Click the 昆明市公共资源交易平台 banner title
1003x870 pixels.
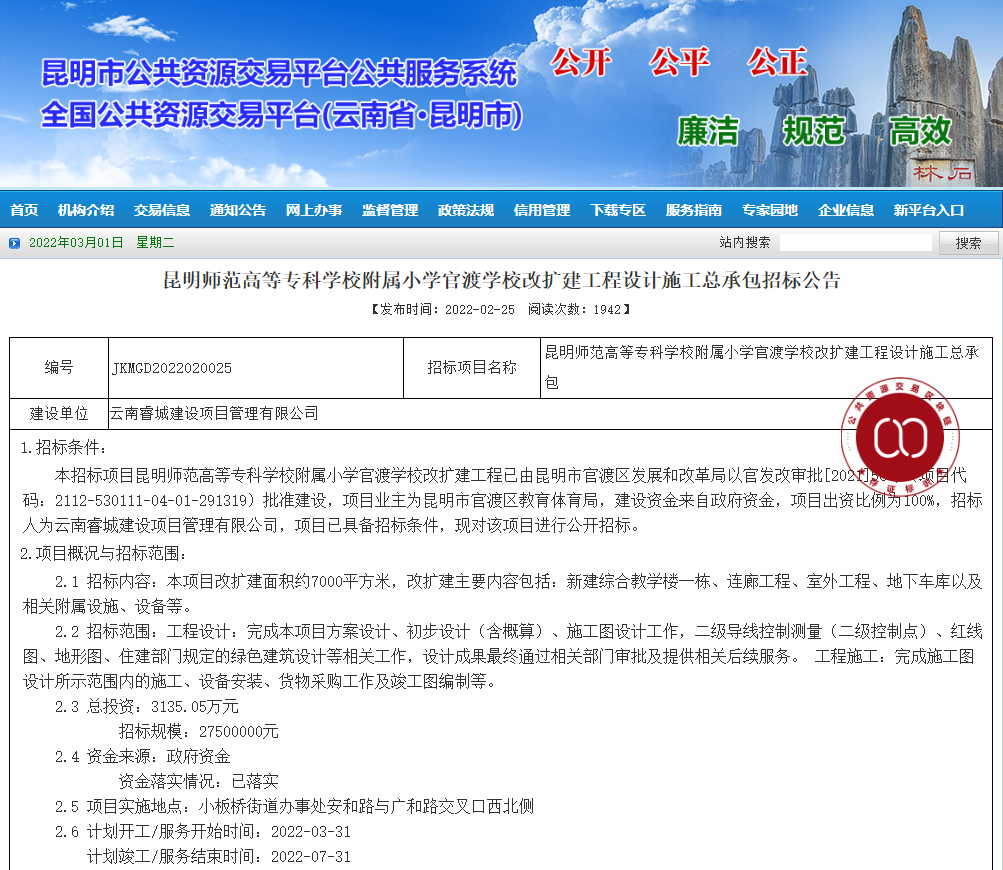click(x=280, y=73)
